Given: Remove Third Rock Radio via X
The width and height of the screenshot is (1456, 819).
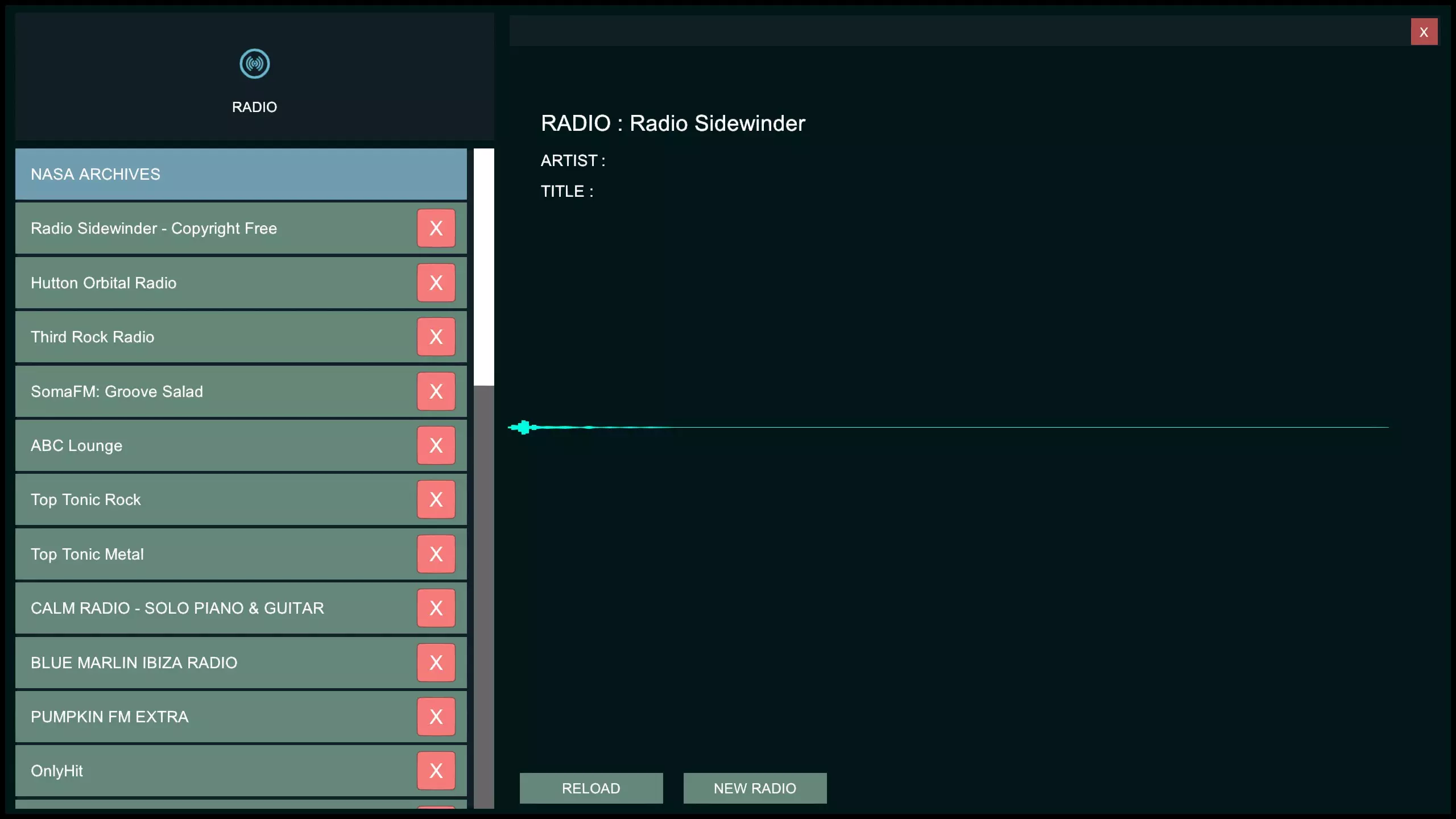Looking at the screenshot, I should [x=436, y=337].
